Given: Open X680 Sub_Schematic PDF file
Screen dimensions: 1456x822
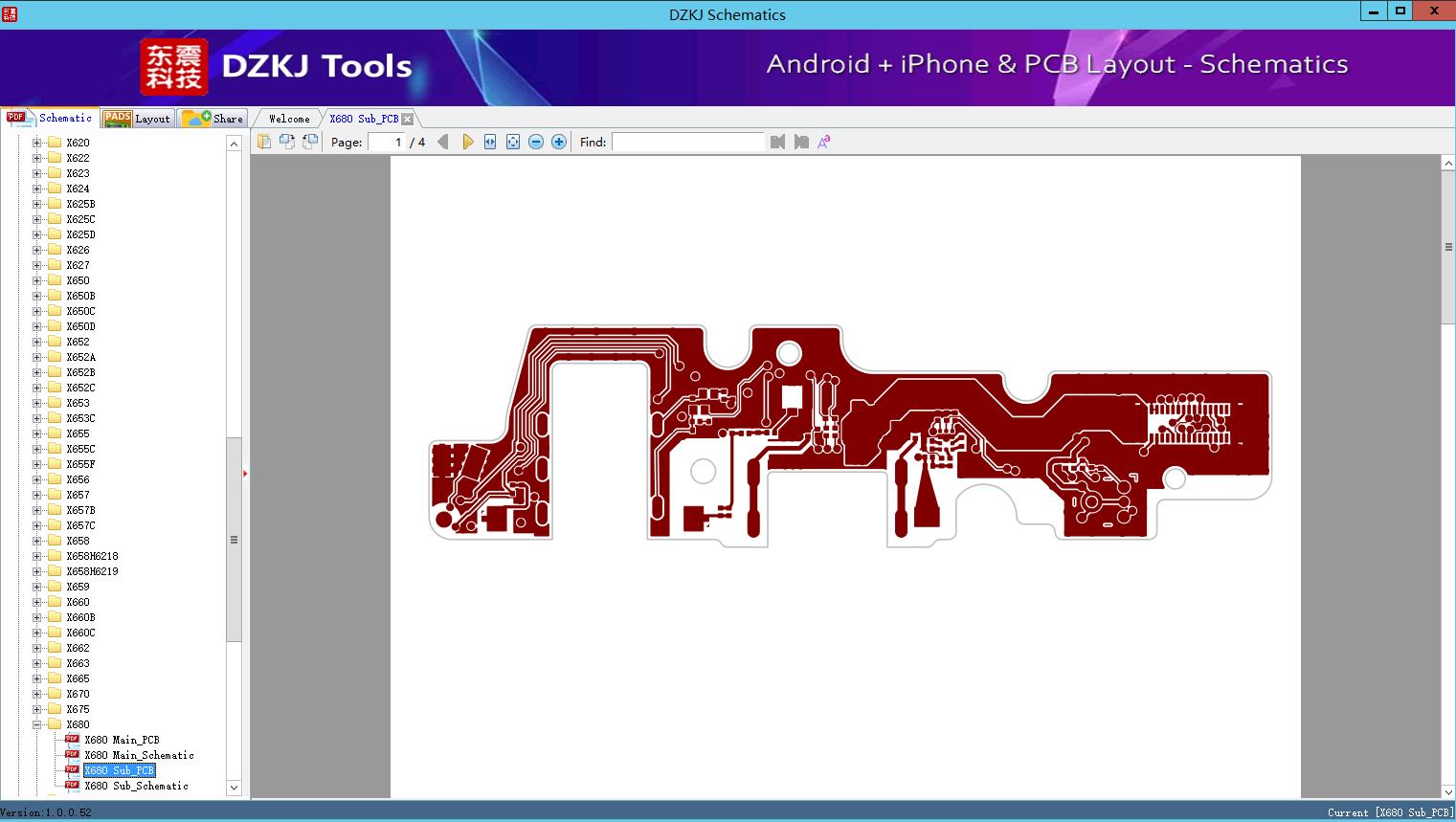Looking at the screenshot, I should click(136, 786).
